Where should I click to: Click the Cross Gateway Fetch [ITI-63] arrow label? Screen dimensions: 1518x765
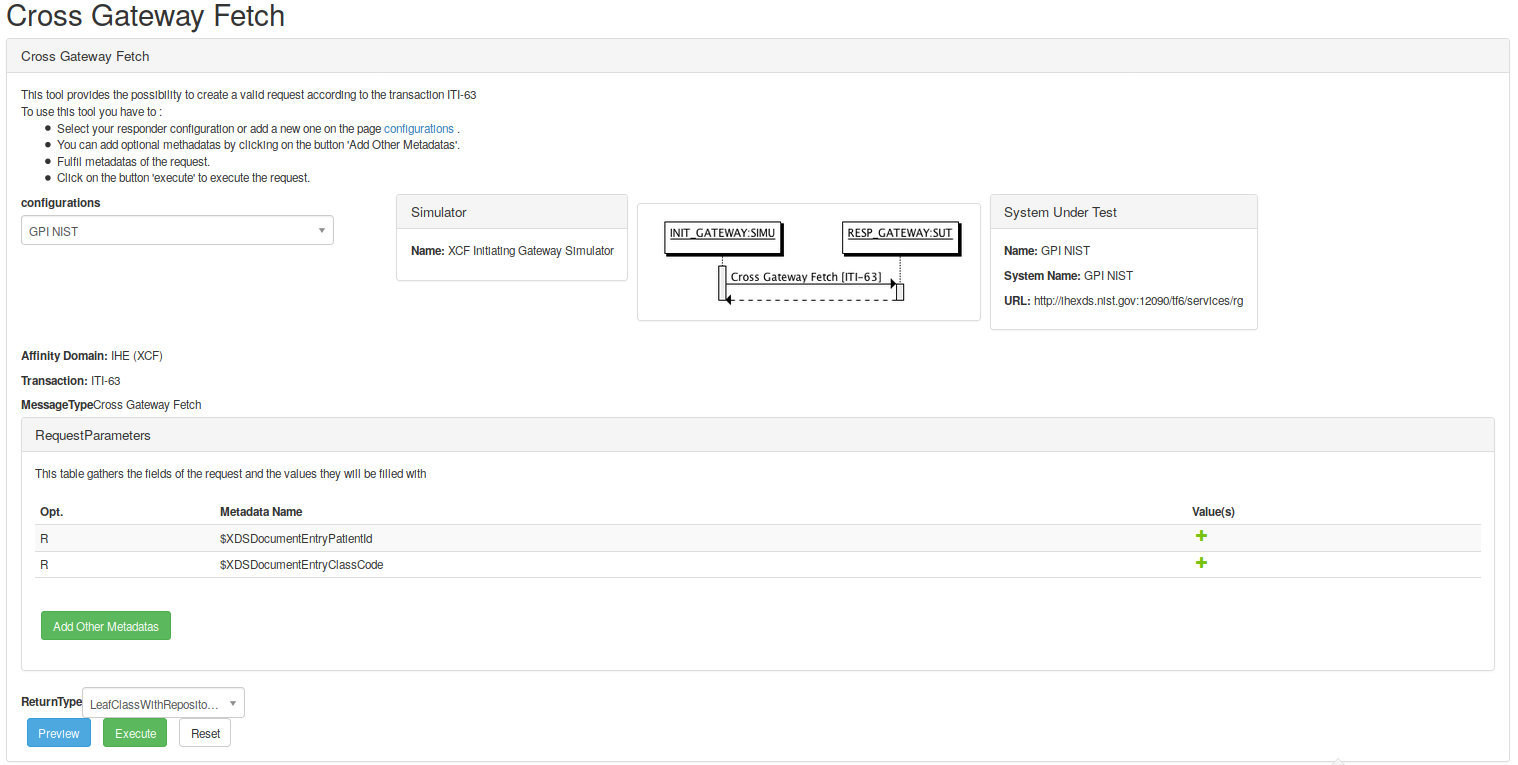(805, 277)
